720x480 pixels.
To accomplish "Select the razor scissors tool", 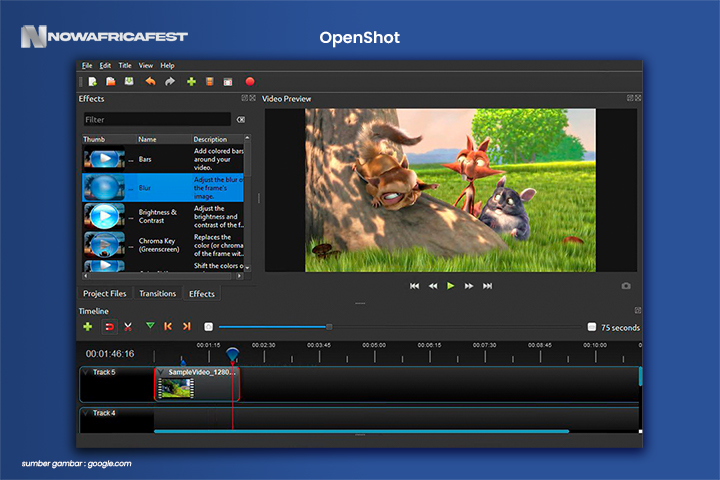I will (x=128, y=327).
